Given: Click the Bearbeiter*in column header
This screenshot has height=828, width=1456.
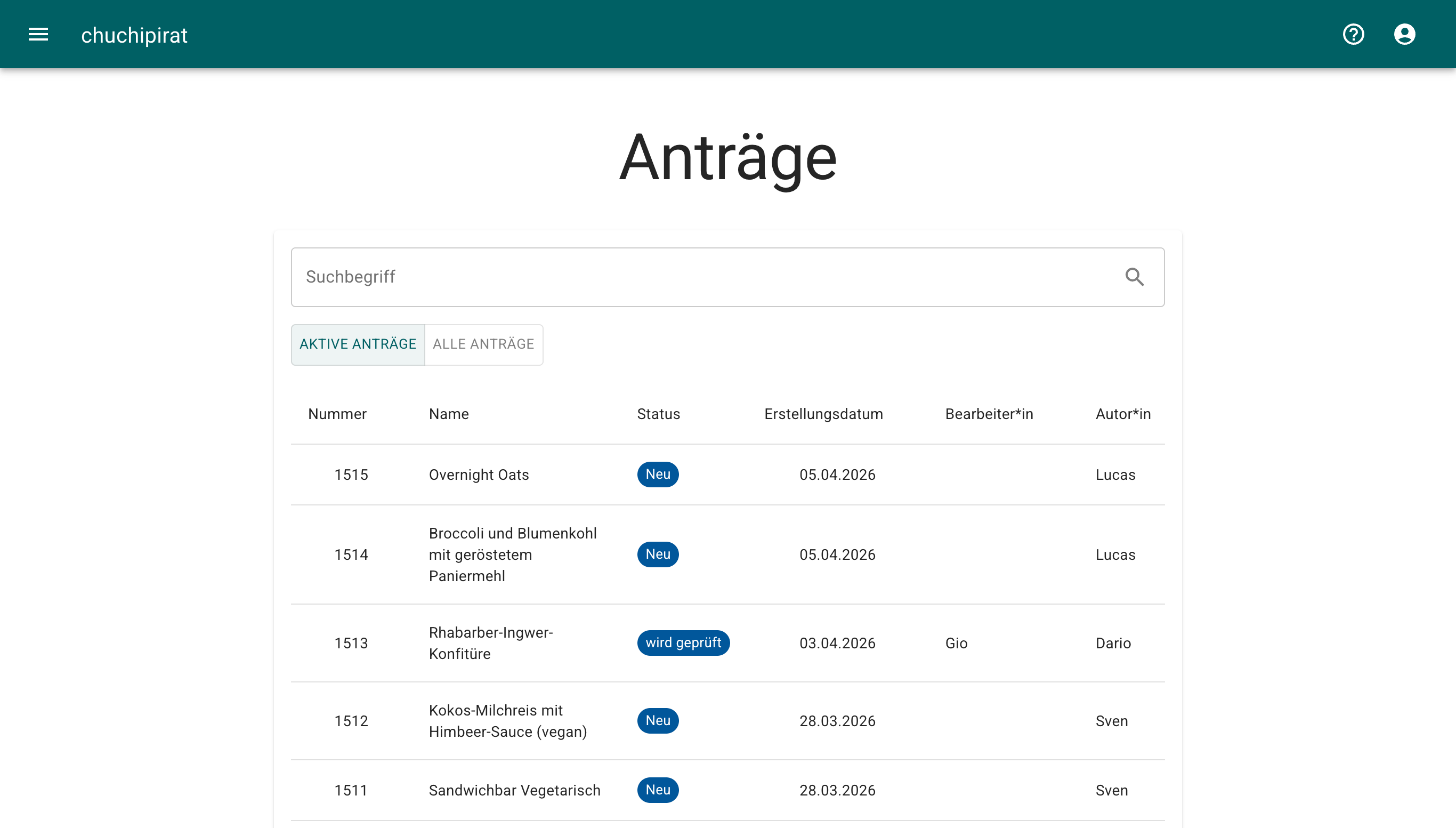Looking at the screenshot, I should [x=989, y=414].
